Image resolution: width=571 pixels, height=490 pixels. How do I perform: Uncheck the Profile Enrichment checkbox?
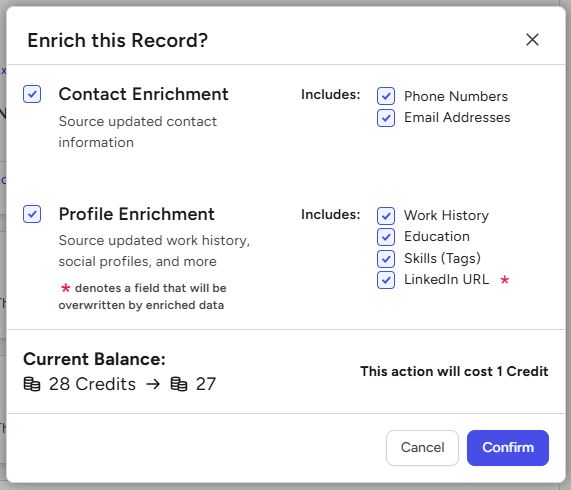(32, 214)
